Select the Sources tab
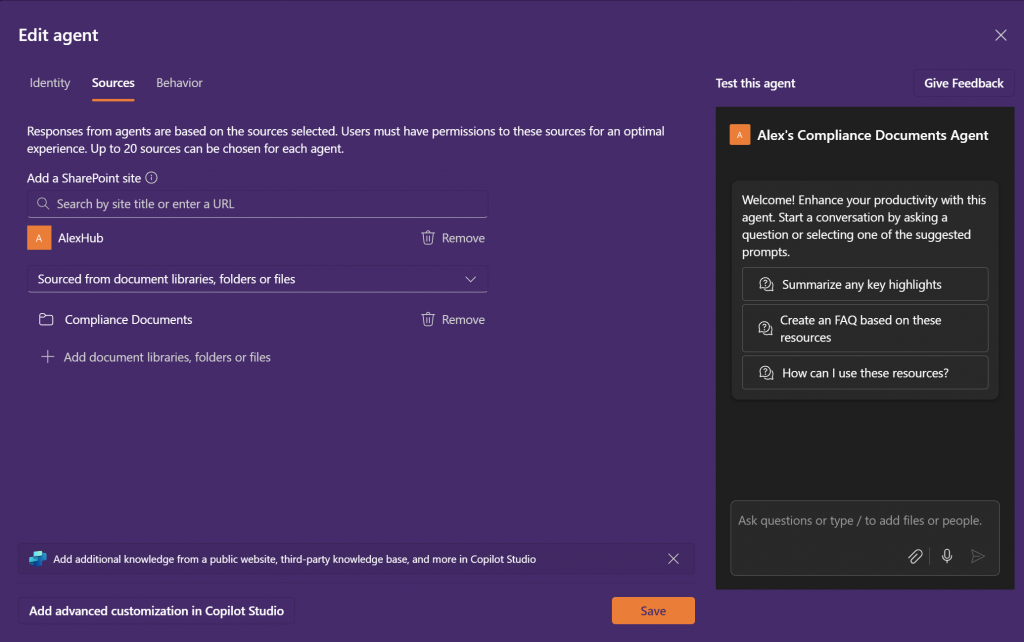Screen dimensions: 1024x642 coord(113,83)
